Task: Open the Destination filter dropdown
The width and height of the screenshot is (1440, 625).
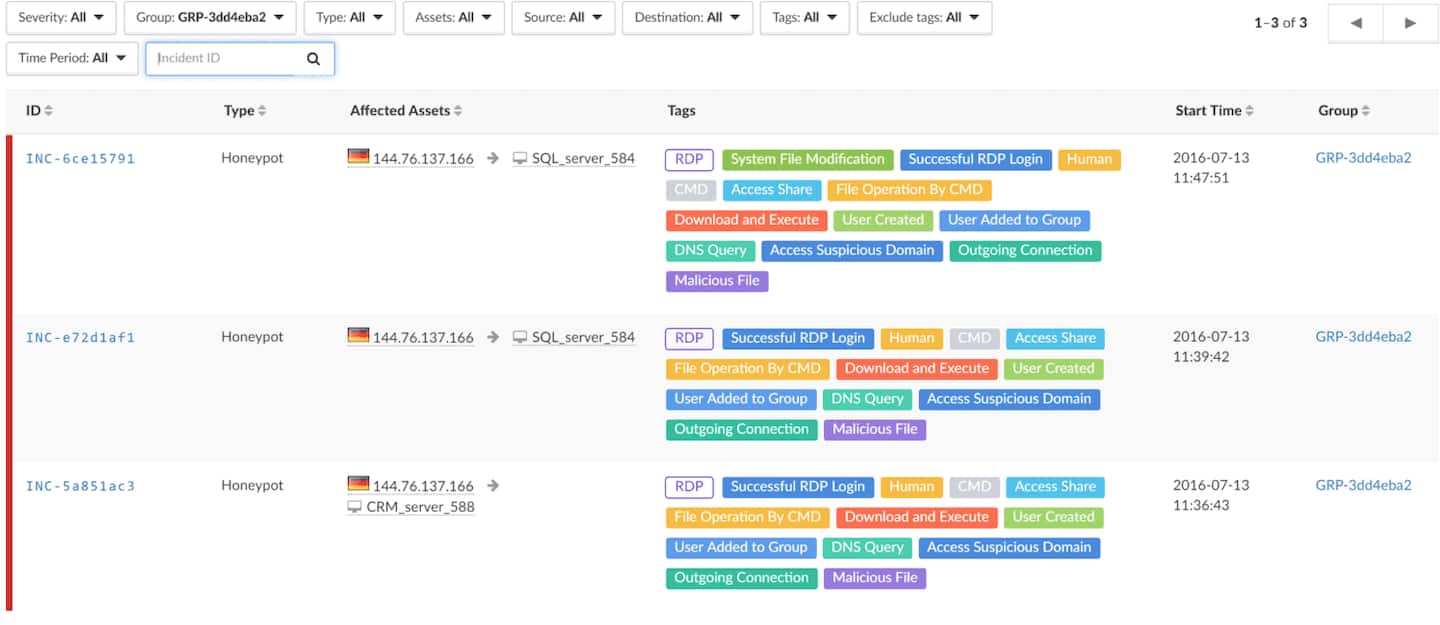Action: [686, 18]
